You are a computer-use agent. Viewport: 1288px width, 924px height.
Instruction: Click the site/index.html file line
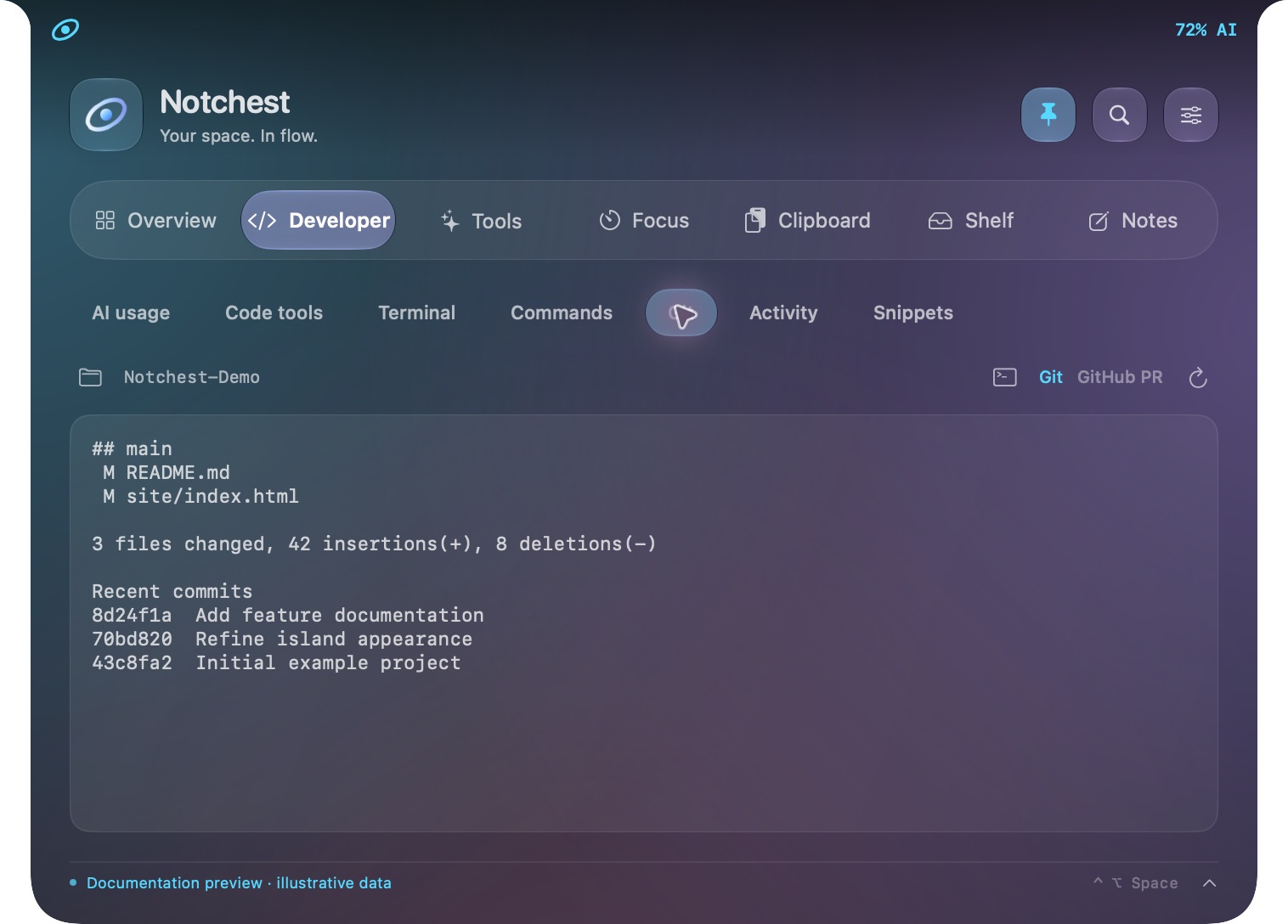click(201, 496)
